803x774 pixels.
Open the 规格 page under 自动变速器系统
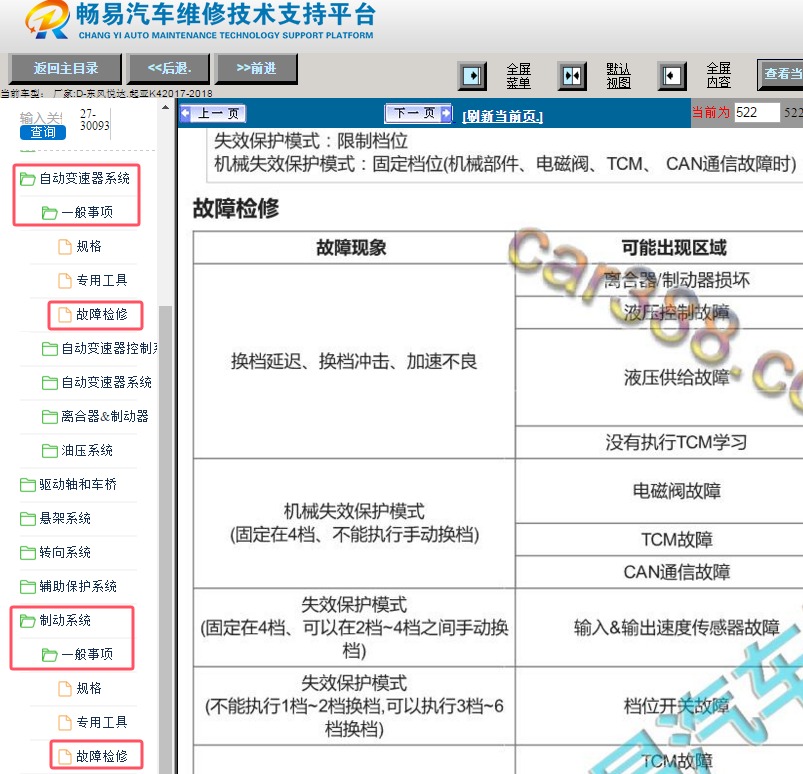89,246
